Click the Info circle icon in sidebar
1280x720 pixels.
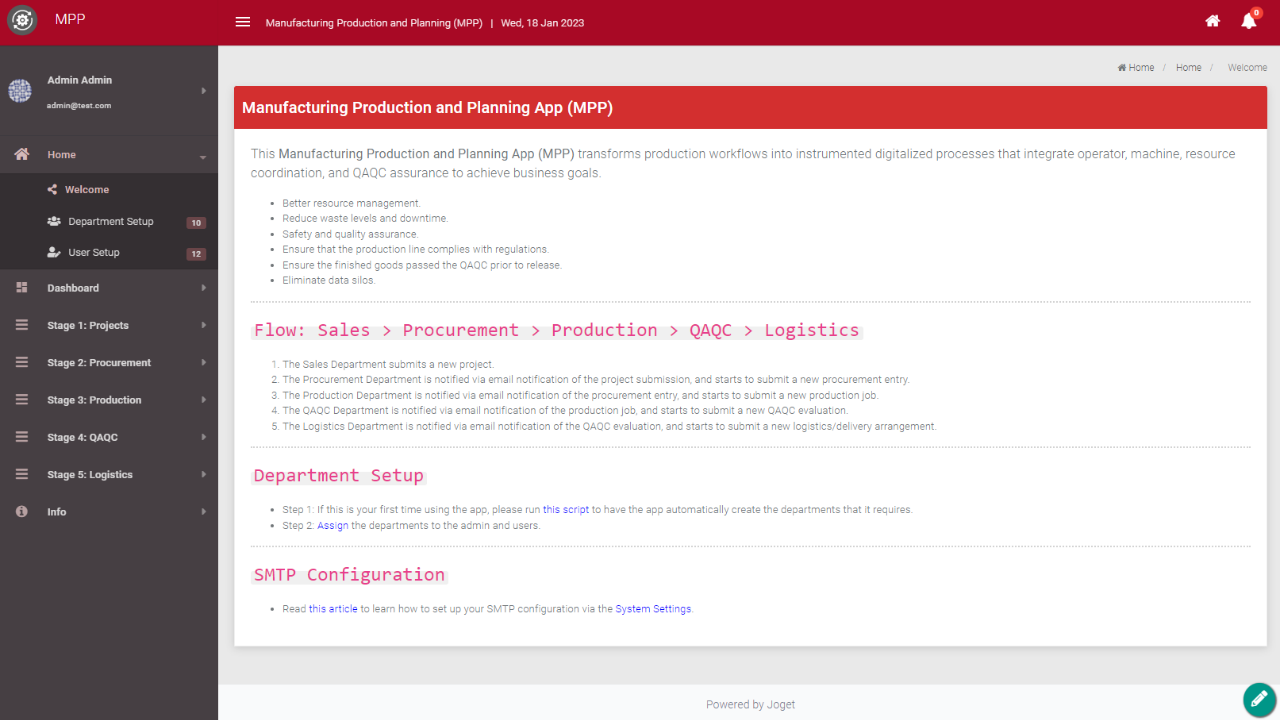(22, 512)
